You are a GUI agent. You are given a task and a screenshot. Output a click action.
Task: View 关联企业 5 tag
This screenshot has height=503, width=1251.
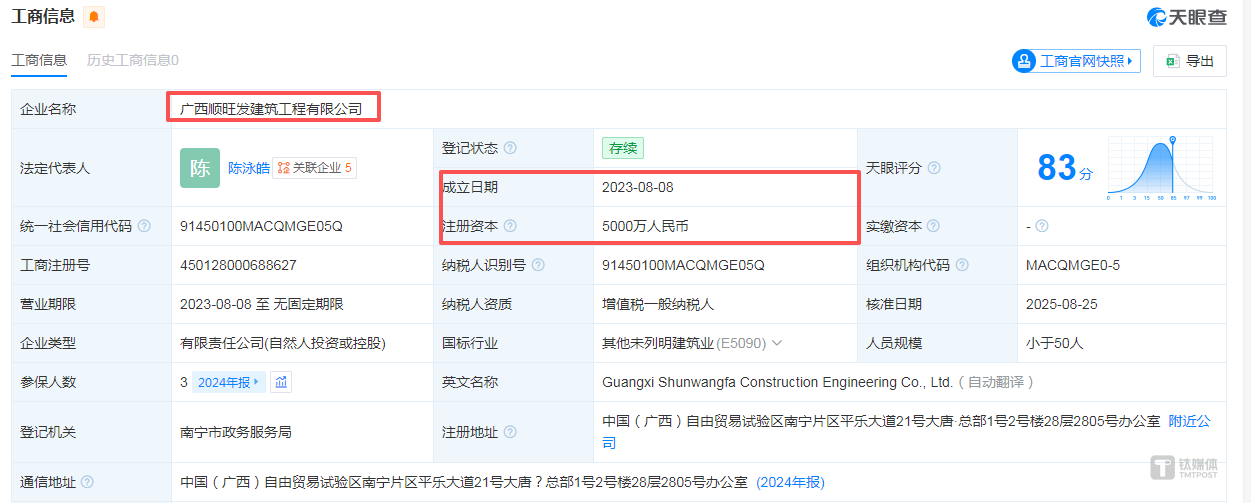(x=315, y=168)
